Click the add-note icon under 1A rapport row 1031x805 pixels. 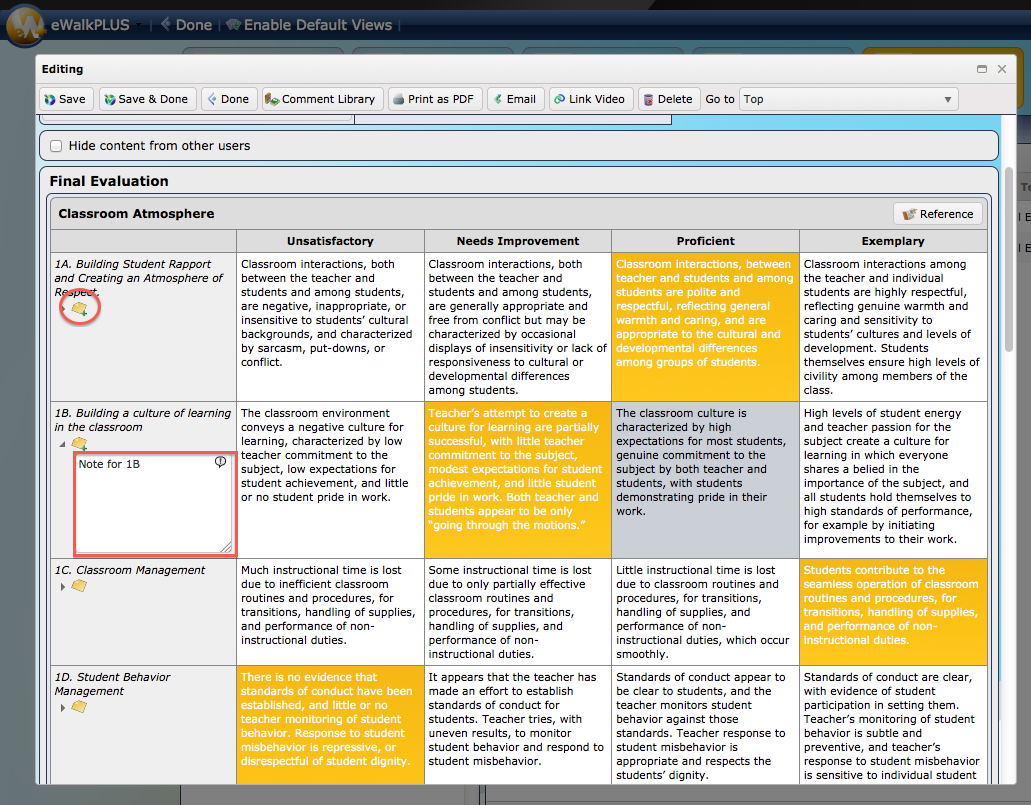coord(80,308)
